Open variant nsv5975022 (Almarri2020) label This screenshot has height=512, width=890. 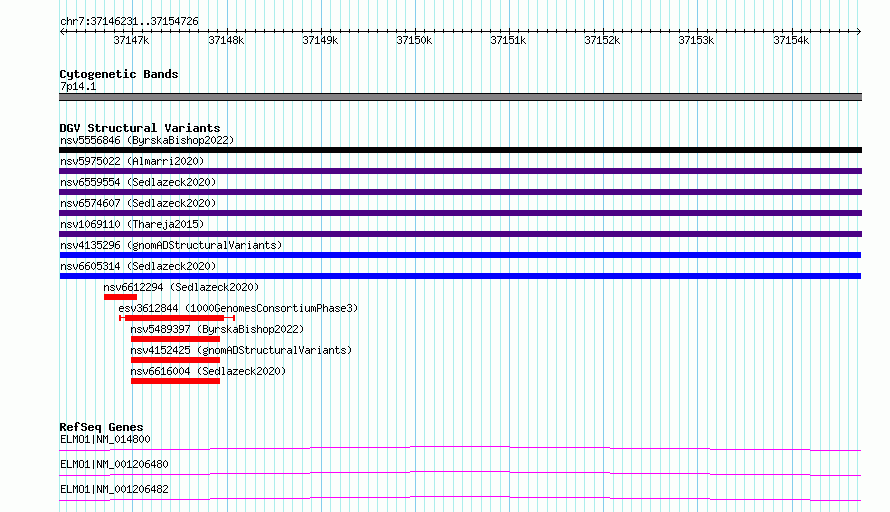tap(132, 161)
